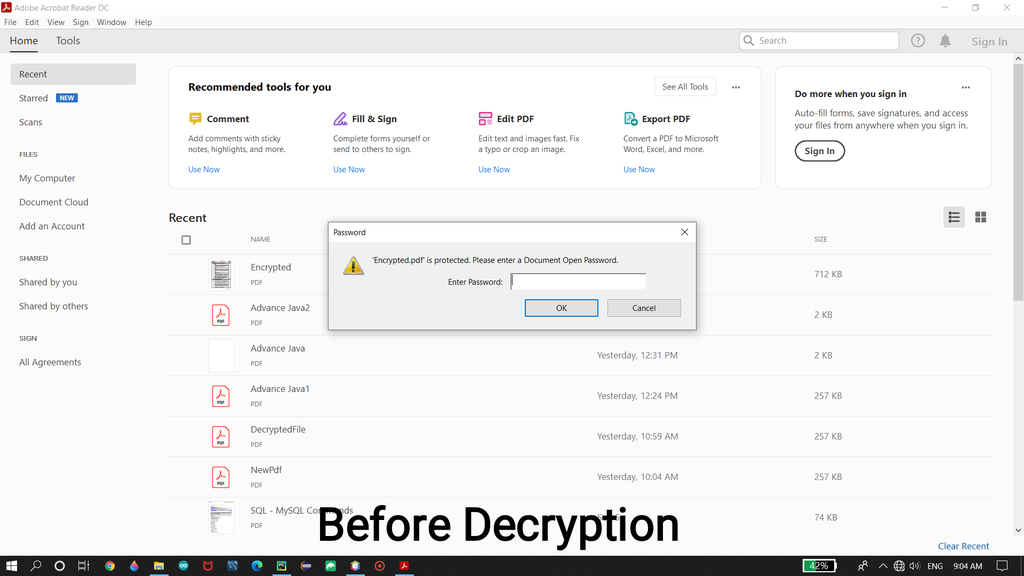The height and width of the screenshot is (576, 1024).
Task: Click the Encrypted file thumbnail
Action: click(x=221, y=274)
